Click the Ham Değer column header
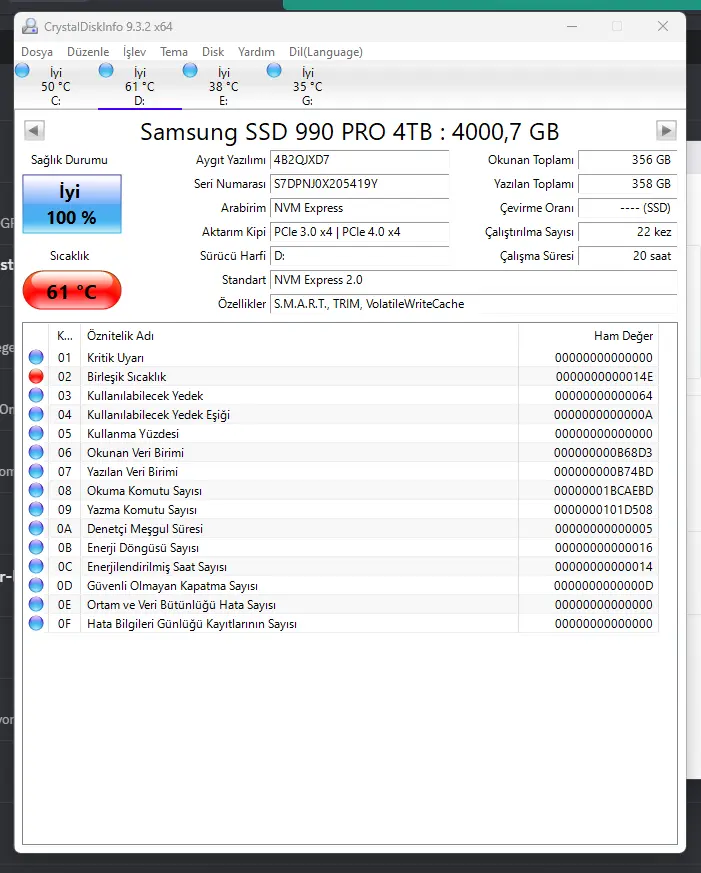The image size is (701, 873). [589, 336]
